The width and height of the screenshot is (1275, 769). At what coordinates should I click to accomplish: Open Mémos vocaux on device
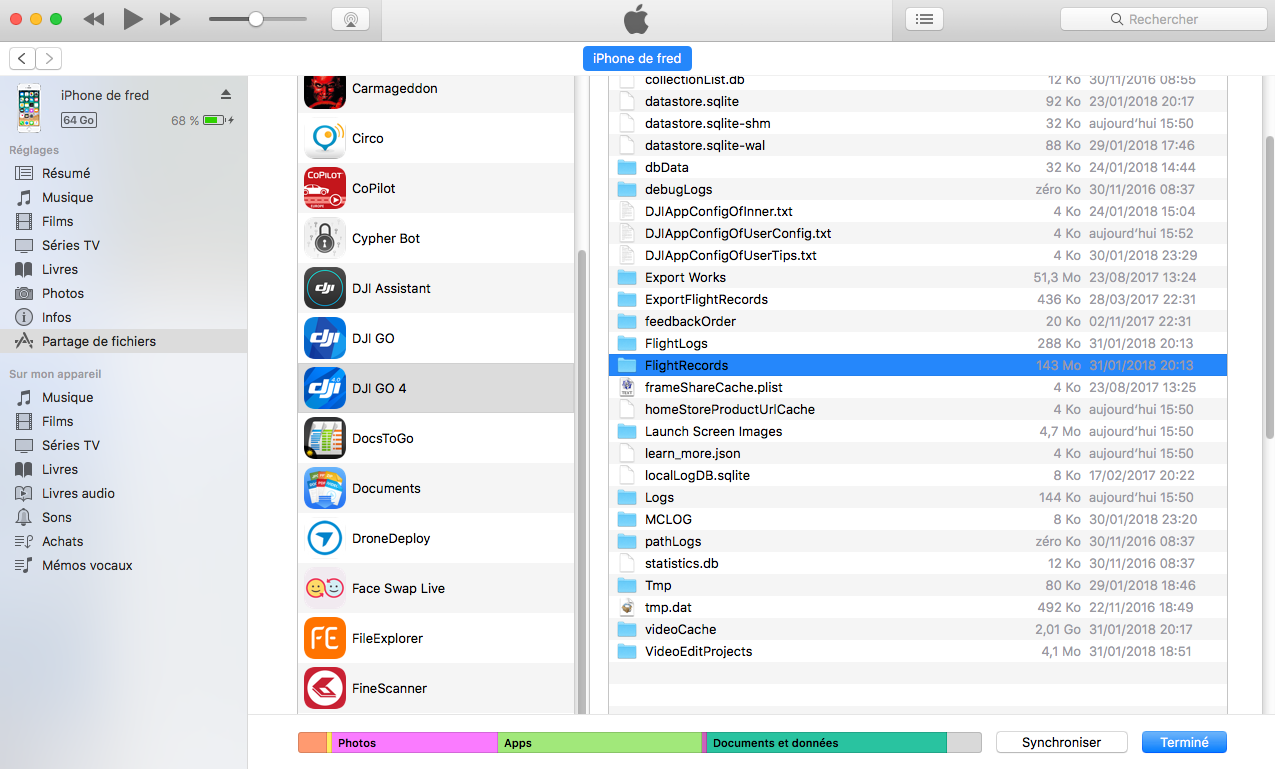pos(87,565)
